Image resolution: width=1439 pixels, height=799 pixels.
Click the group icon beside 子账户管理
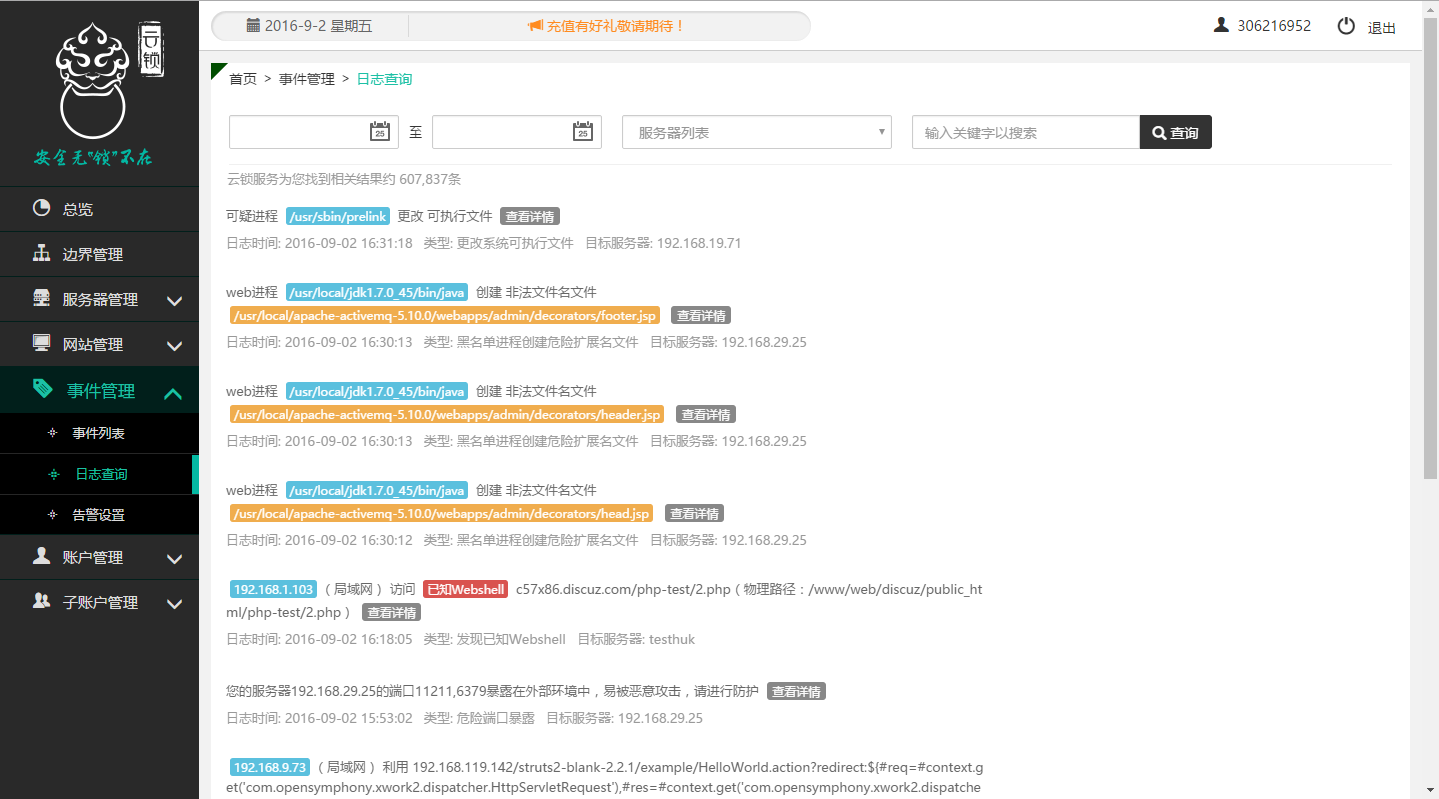coord(41,601)
